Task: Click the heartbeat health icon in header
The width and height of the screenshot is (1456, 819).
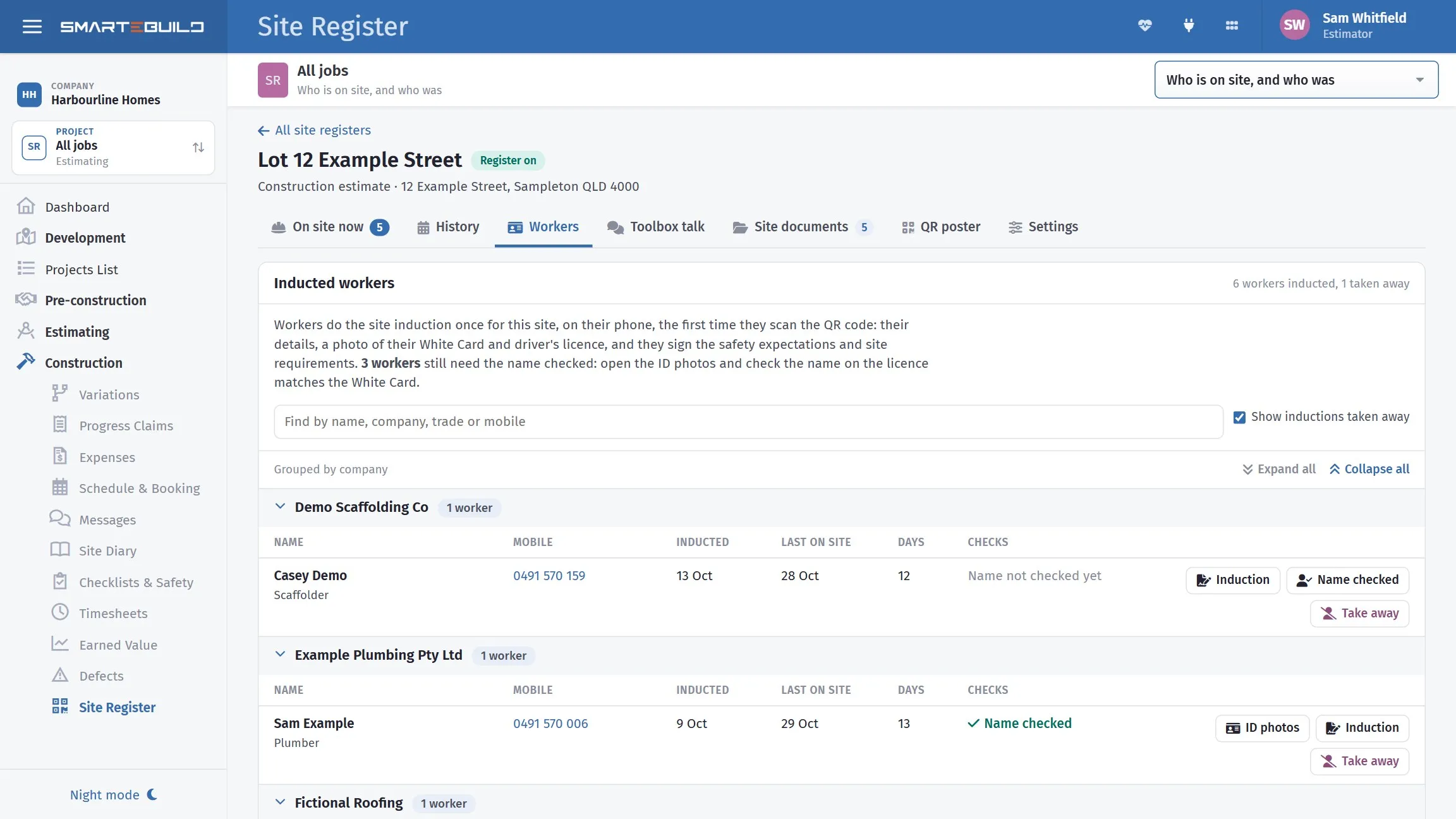Action: click(x=1144, y=26)
